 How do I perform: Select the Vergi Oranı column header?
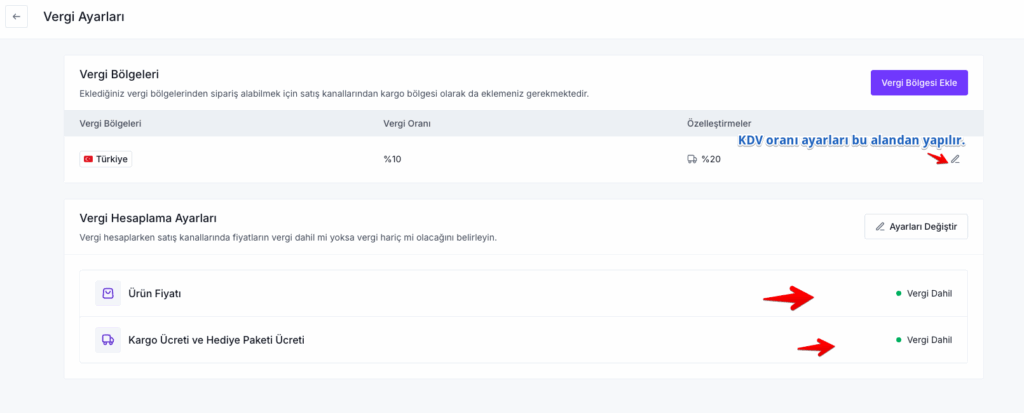(407, 123)
